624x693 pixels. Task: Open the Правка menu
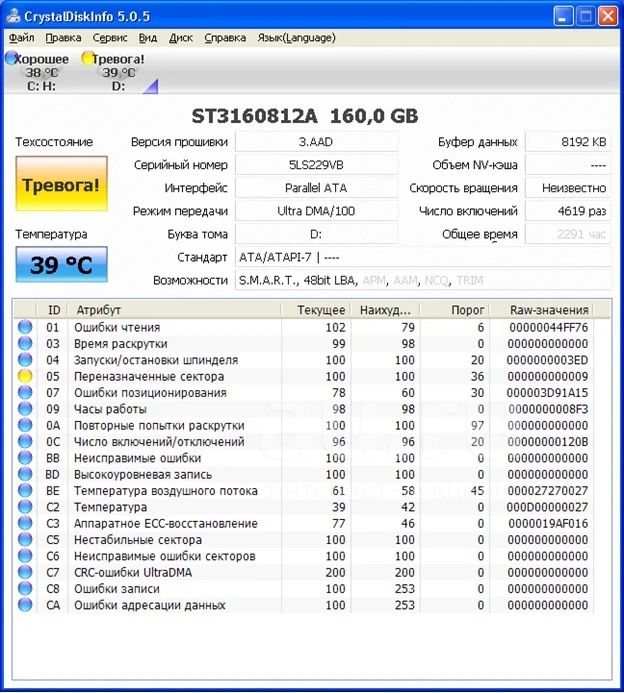(x=63, y=38)
